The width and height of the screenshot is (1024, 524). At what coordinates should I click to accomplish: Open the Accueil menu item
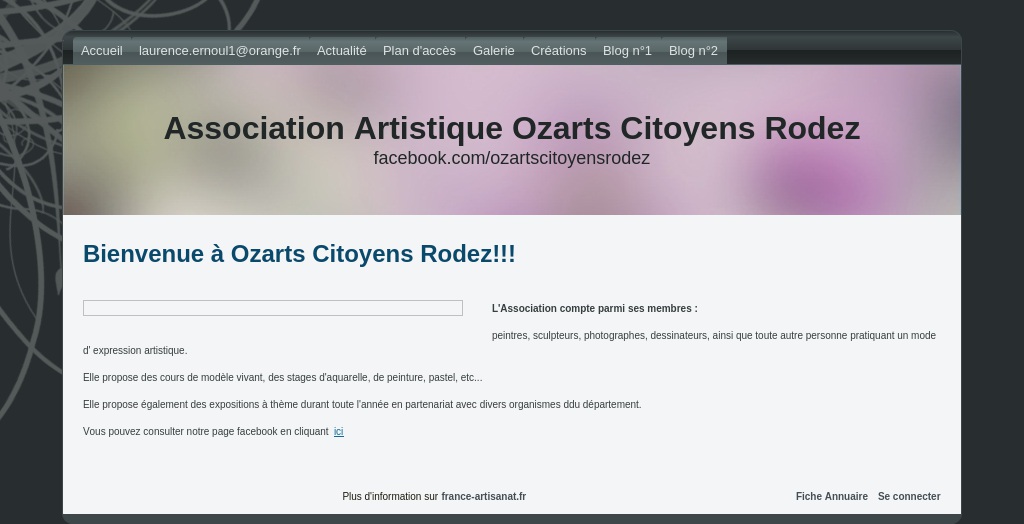tap(102, 51)
